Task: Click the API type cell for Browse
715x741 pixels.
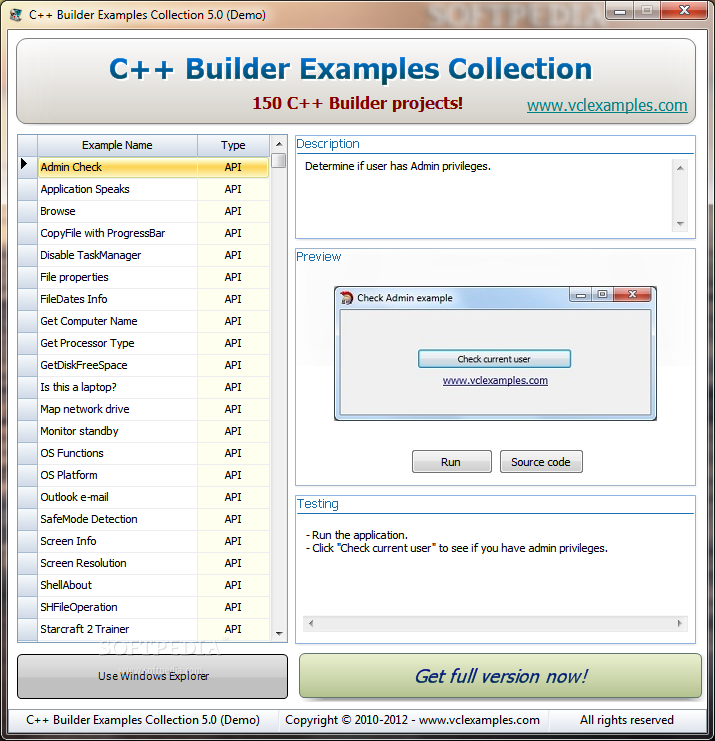Action: point(233,211)
